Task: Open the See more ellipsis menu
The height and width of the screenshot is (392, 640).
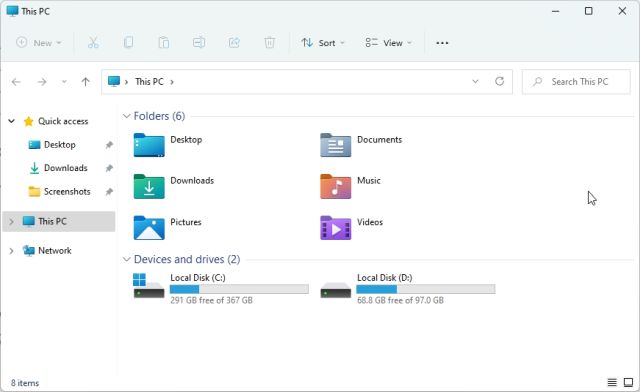Action: 442,43
